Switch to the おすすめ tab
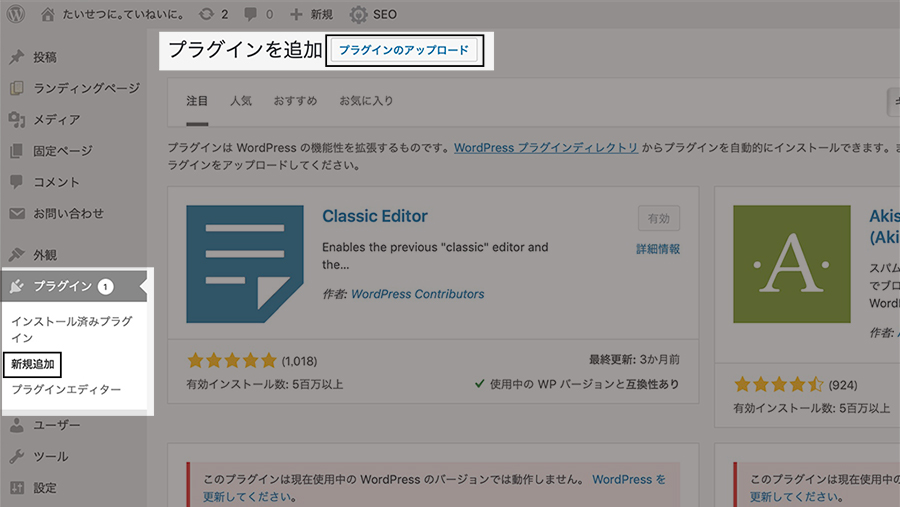 [295, 101]
